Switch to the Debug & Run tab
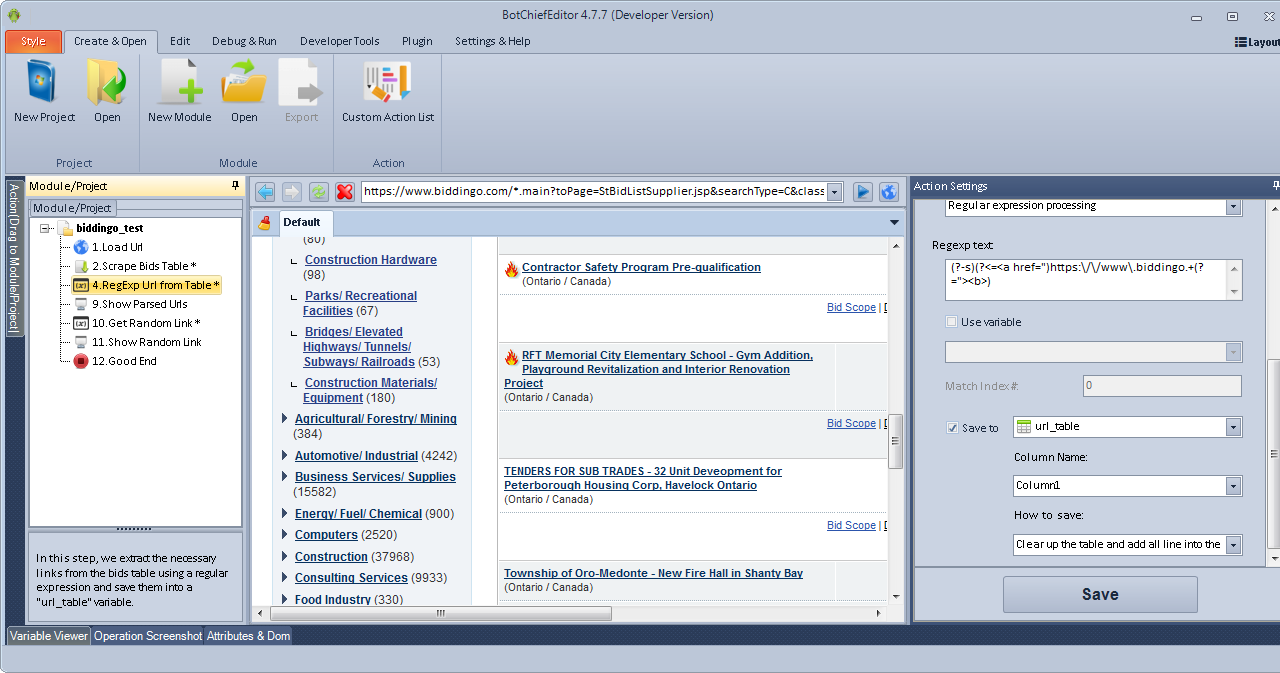The image size is (1280, 673). (x=244, y=41)
